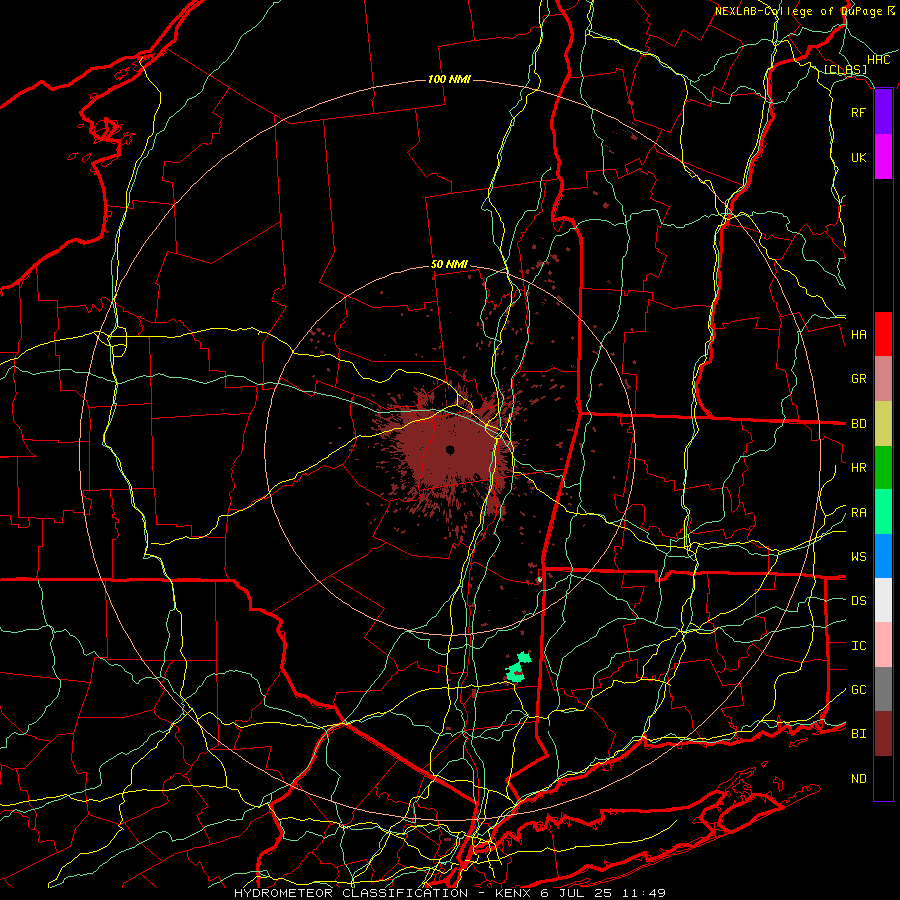Click the RA light green legend swatch

[883, 512]
